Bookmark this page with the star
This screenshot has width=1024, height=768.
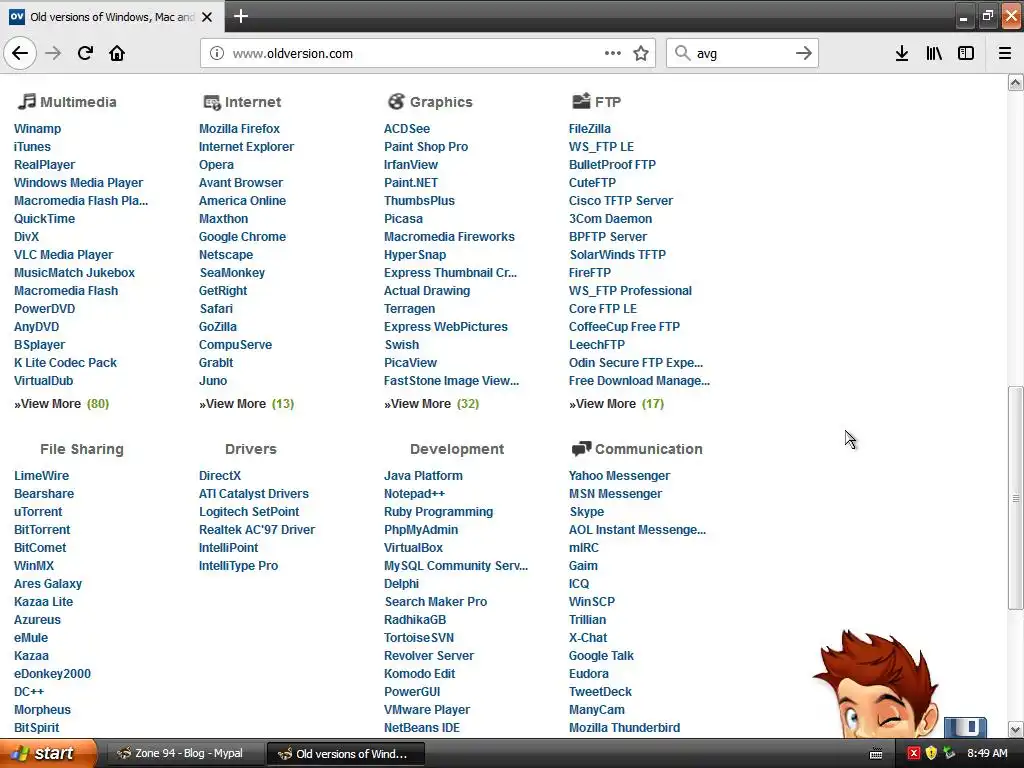[x=641, y=53]
